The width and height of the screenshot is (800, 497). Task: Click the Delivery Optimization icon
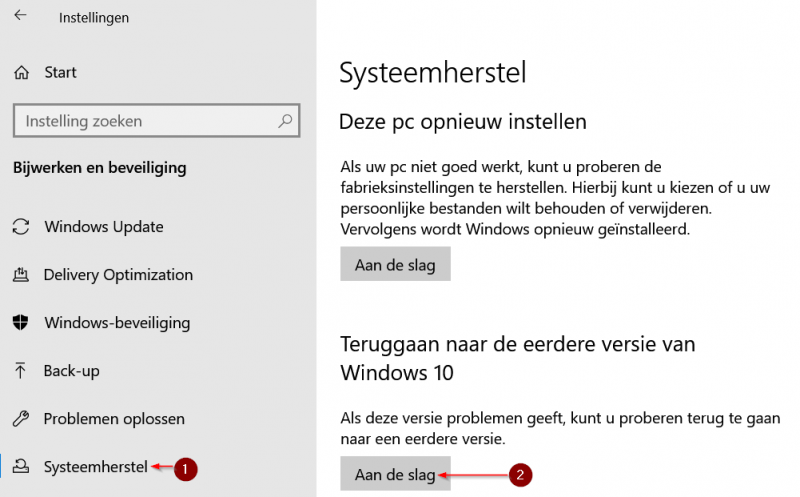[x=21, y=275]
